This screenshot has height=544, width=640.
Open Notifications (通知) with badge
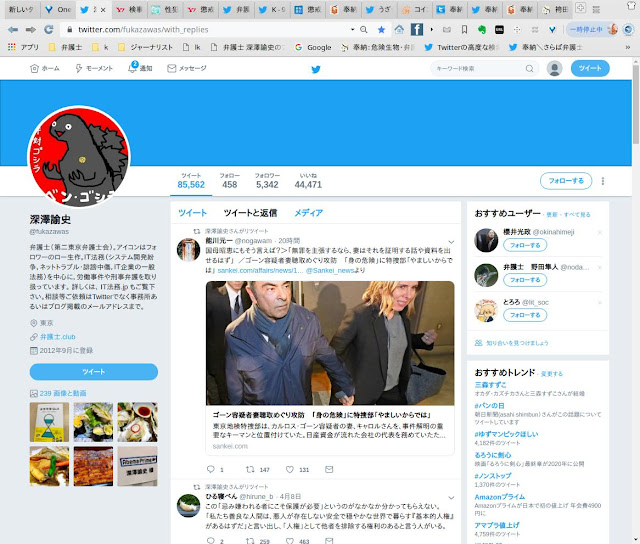click(x=140, y=68)
